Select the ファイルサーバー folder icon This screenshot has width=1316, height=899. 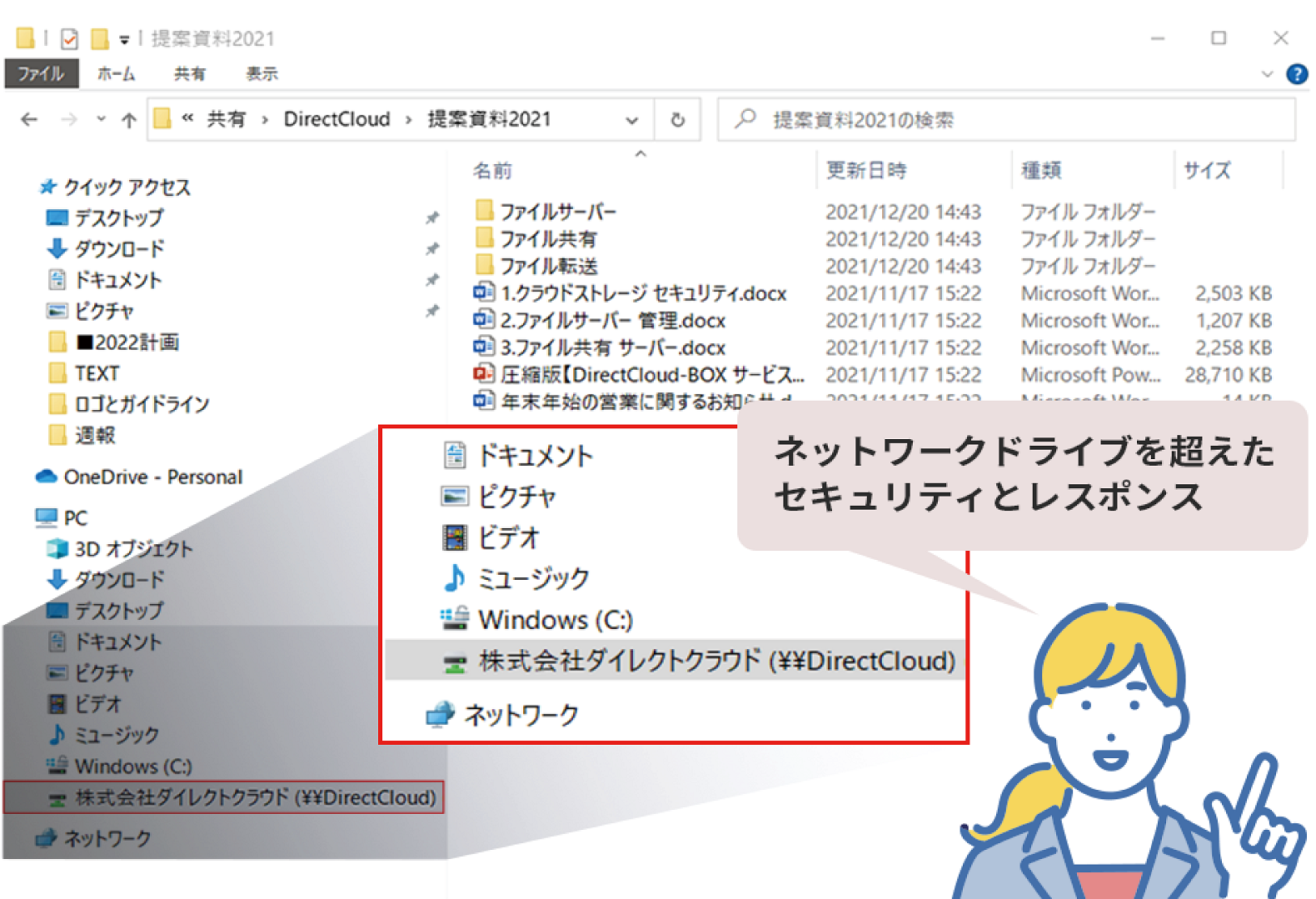[484, 210]
